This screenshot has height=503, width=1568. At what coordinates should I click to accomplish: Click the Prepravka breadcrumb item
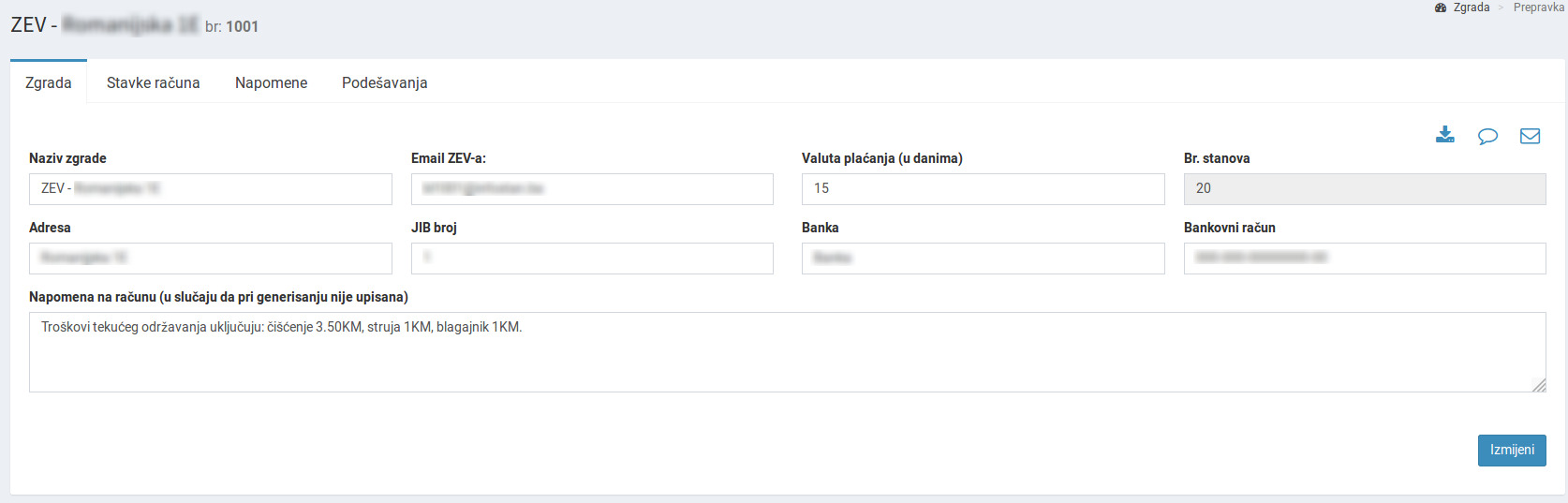[x=1538, y=7]
